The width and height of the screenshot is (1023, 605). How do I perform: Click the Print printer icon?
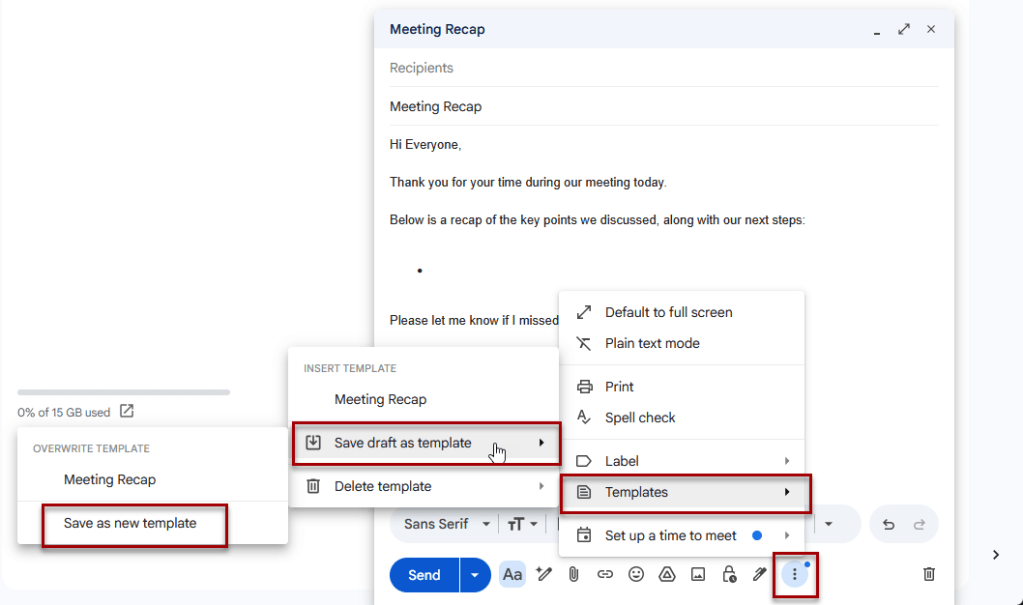[x=585, y=386]
